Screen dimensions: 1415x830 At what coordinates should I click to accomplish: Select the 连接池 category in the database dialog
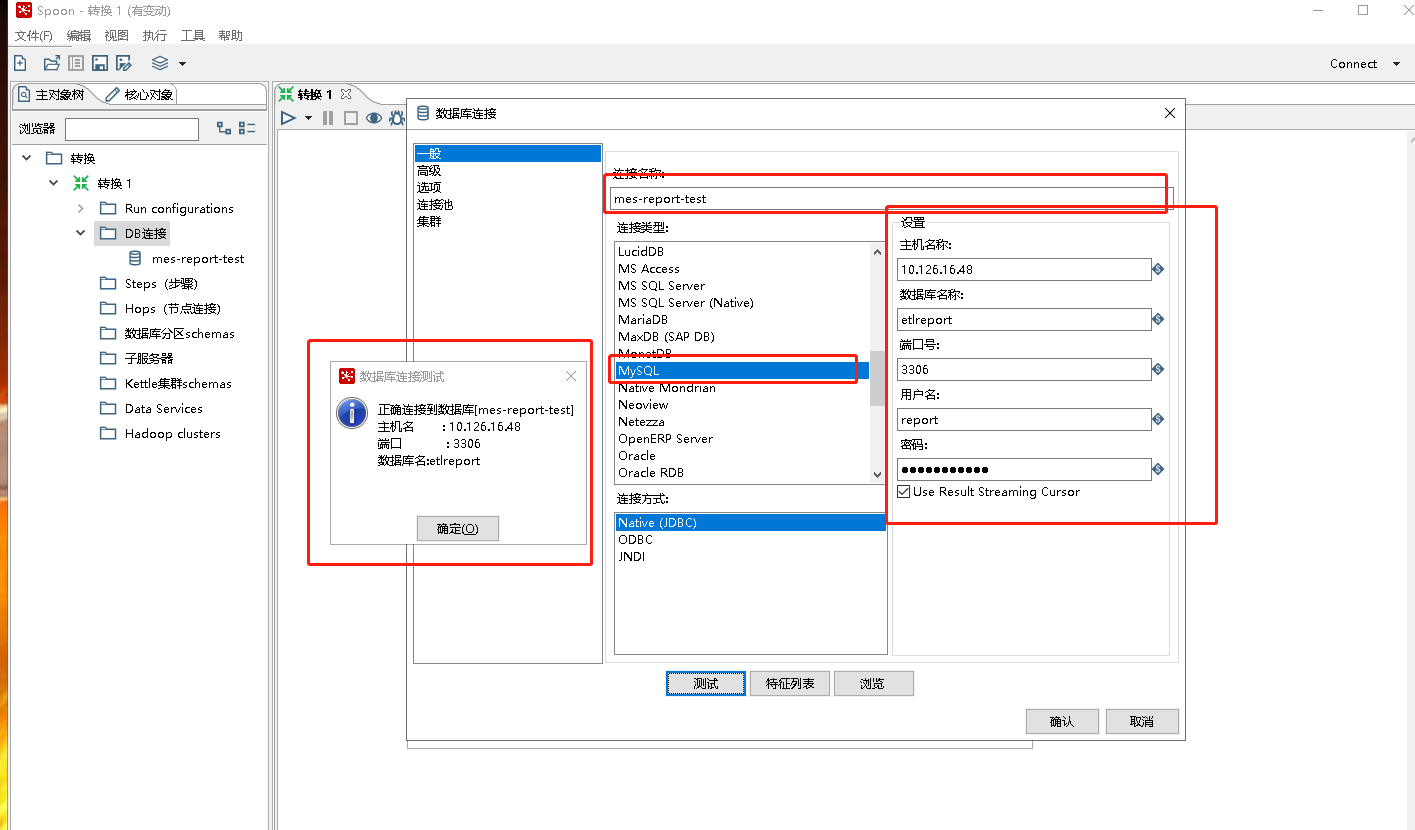[x=435, y=205]
